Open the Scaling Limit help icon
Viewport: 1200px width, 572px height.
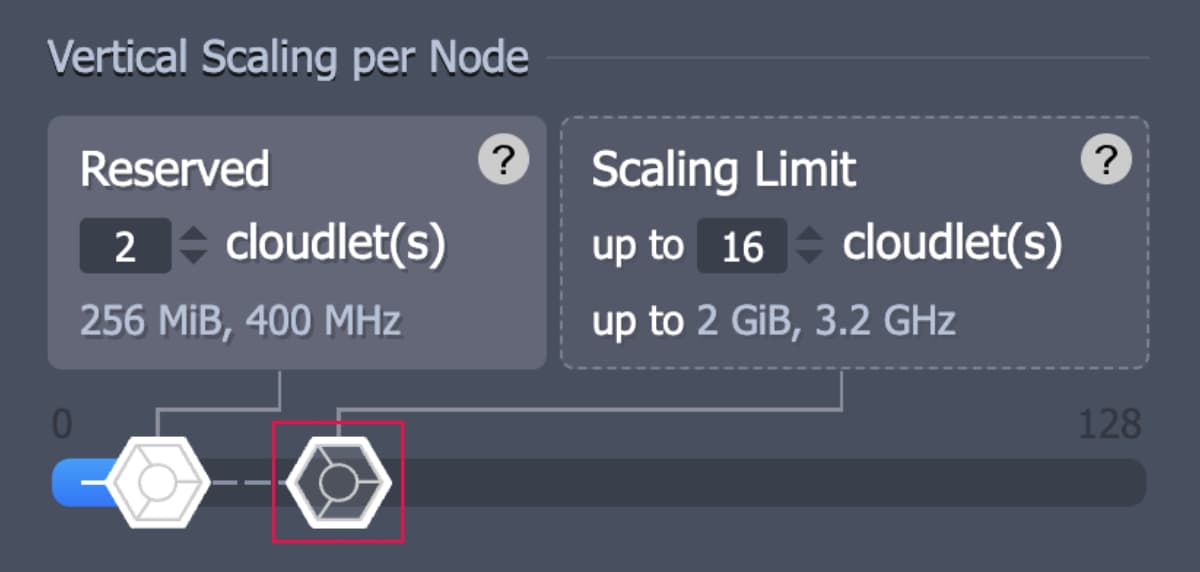(x=1106, y=160)
